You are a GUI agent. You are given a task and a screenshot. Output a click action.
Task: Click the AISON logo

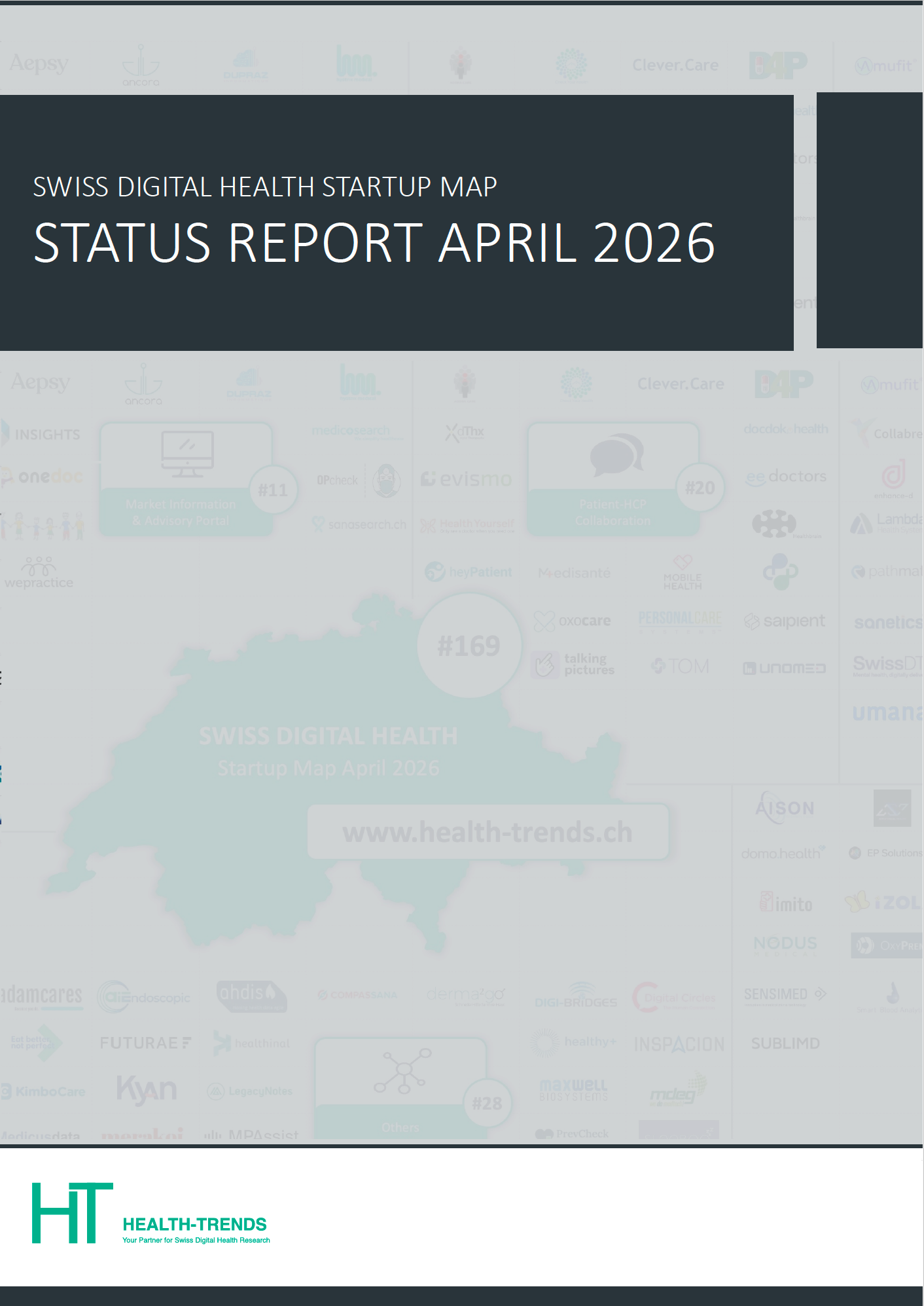click(785, 808)
